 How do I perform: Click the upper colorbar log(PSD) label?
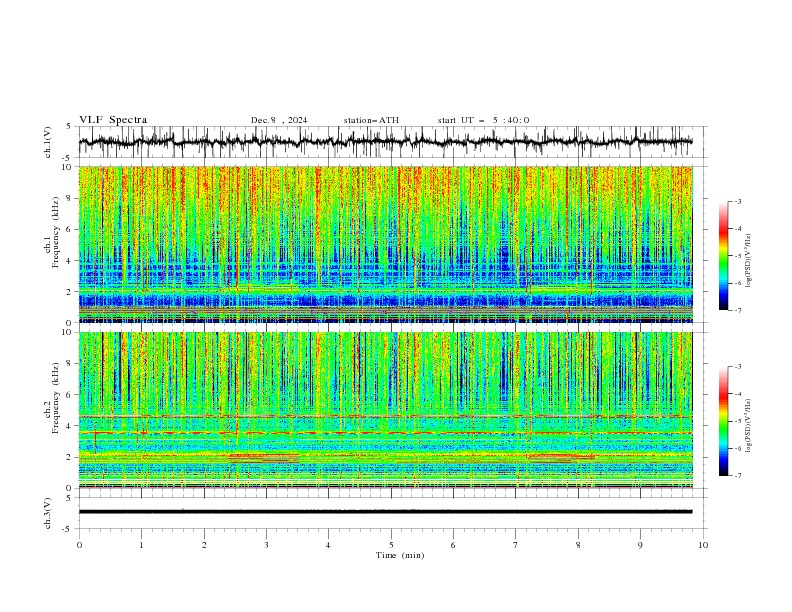point(749,261)
